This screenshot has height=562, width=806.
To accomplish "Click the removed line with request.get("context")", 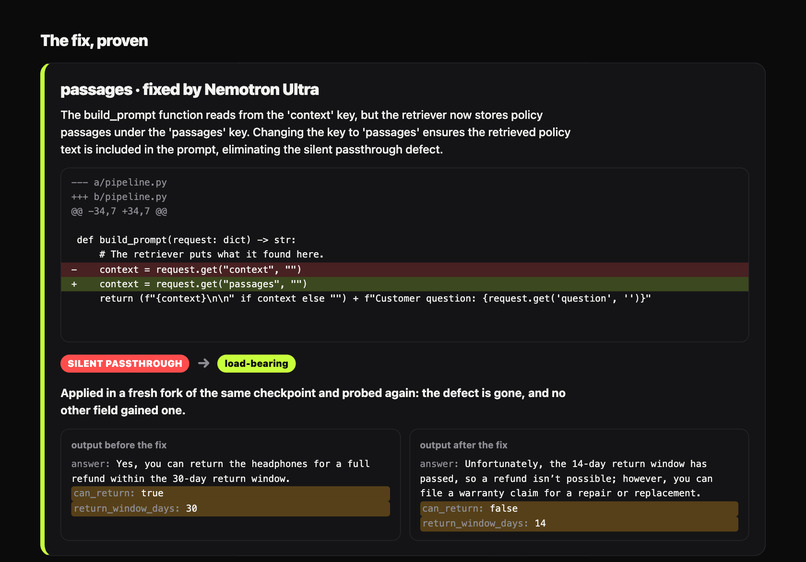I will 405,269.
